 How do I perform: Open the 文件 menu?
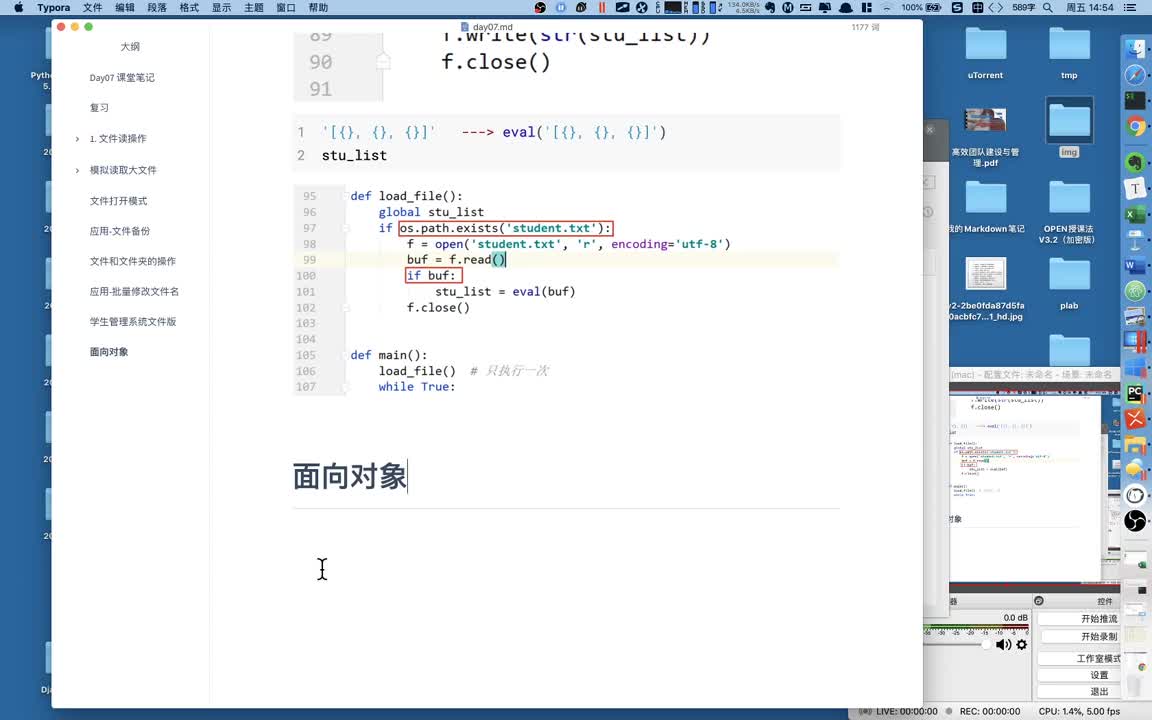click(x=93, y=7)
